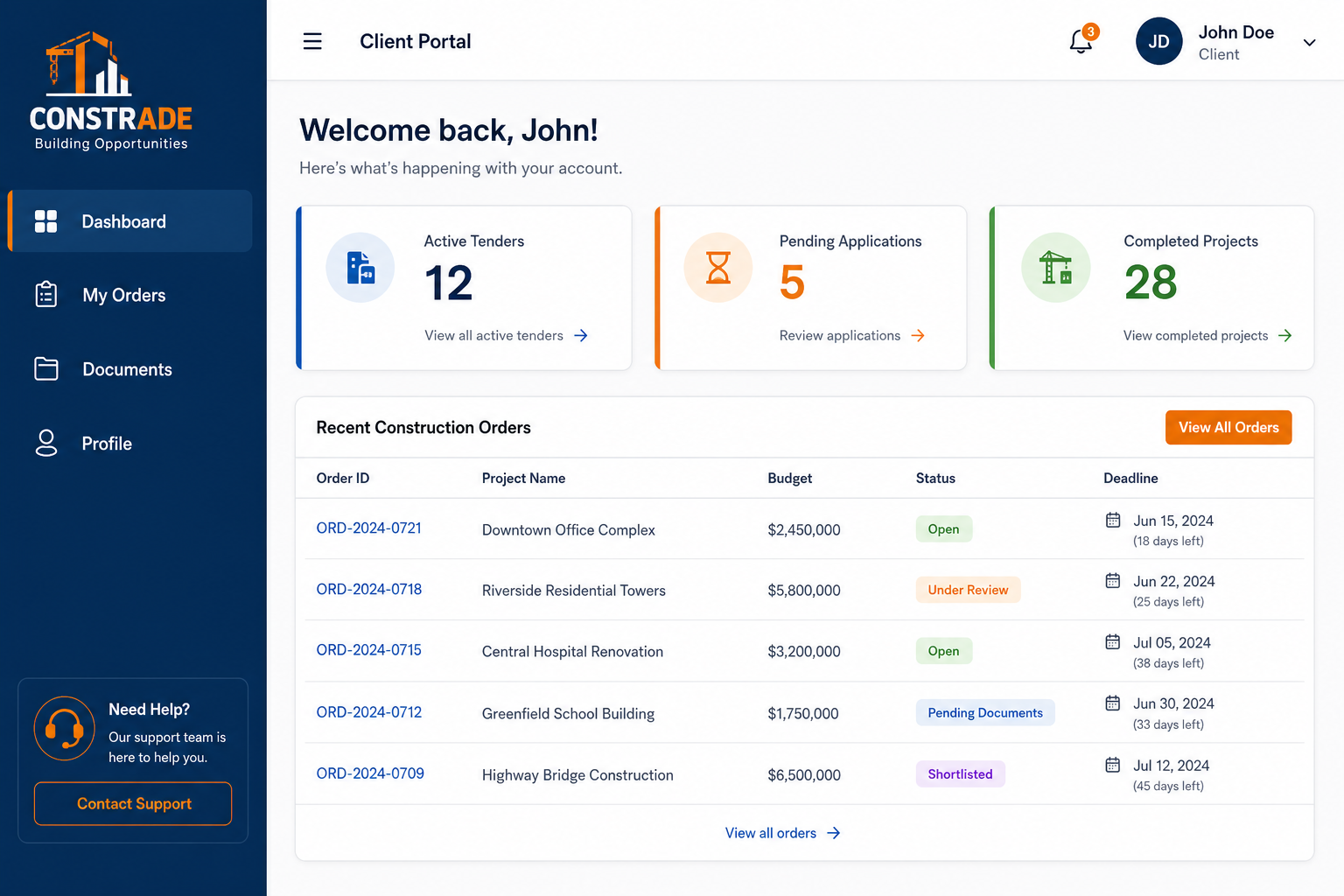The height and width of the screenshot is (896, 1344).
Task: Open order ORD-2024-0712
Action: tap(368, 712)
